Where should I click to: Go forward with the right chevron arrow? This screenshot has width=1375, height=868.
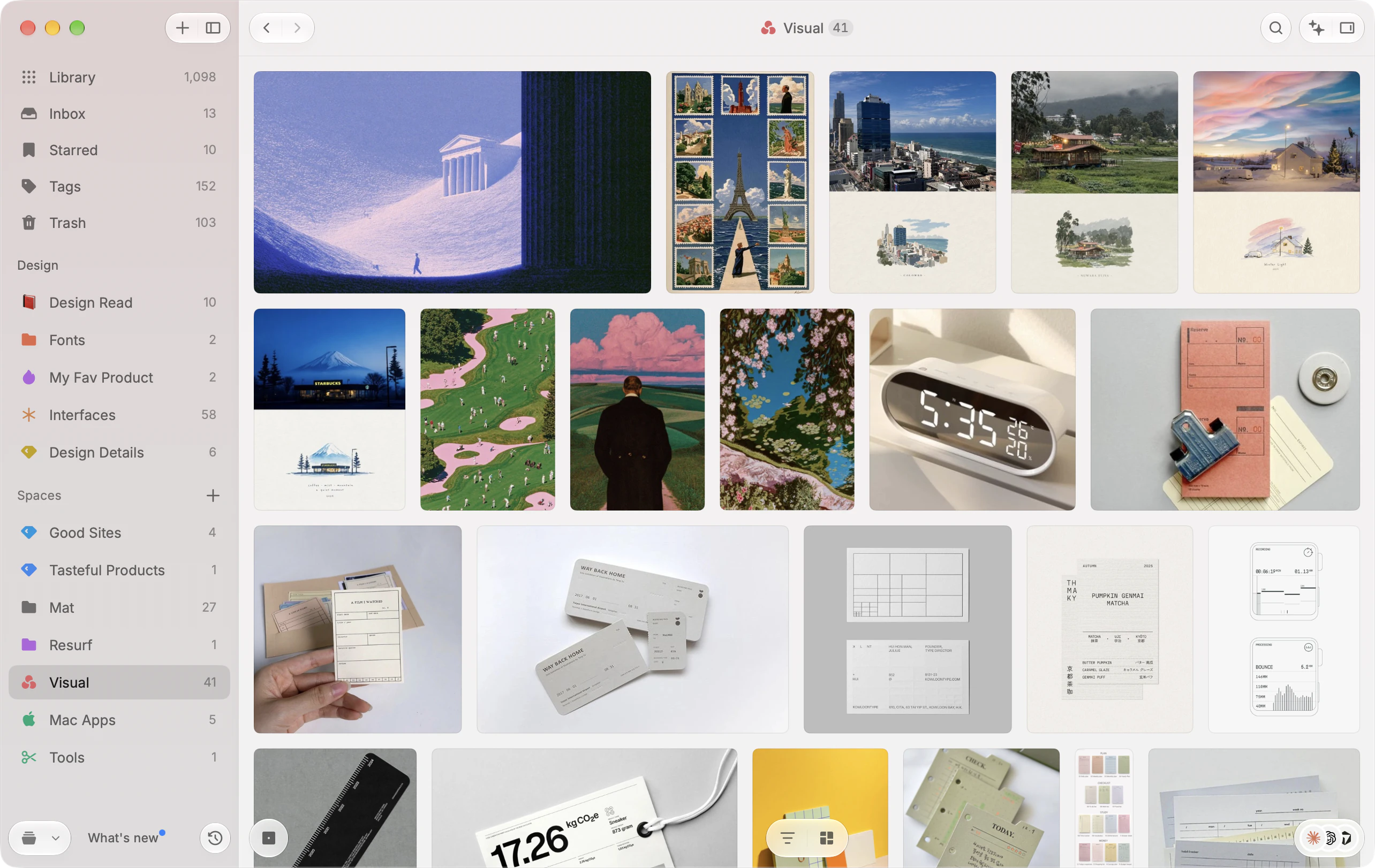point(297,28)
